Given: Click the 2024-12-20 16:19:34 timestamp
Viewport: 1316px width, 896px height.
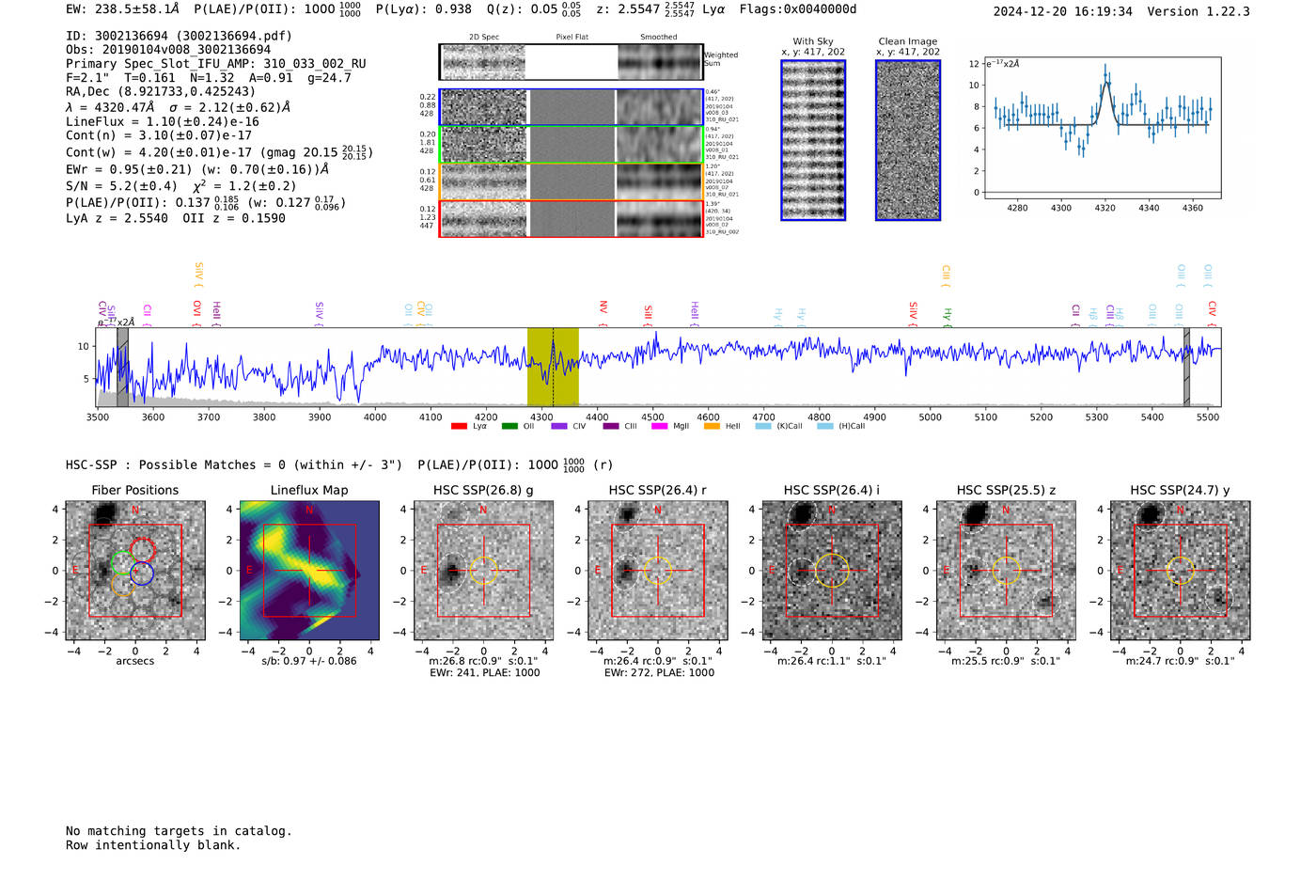Looking at the screenshot, I should (1063, 11).
